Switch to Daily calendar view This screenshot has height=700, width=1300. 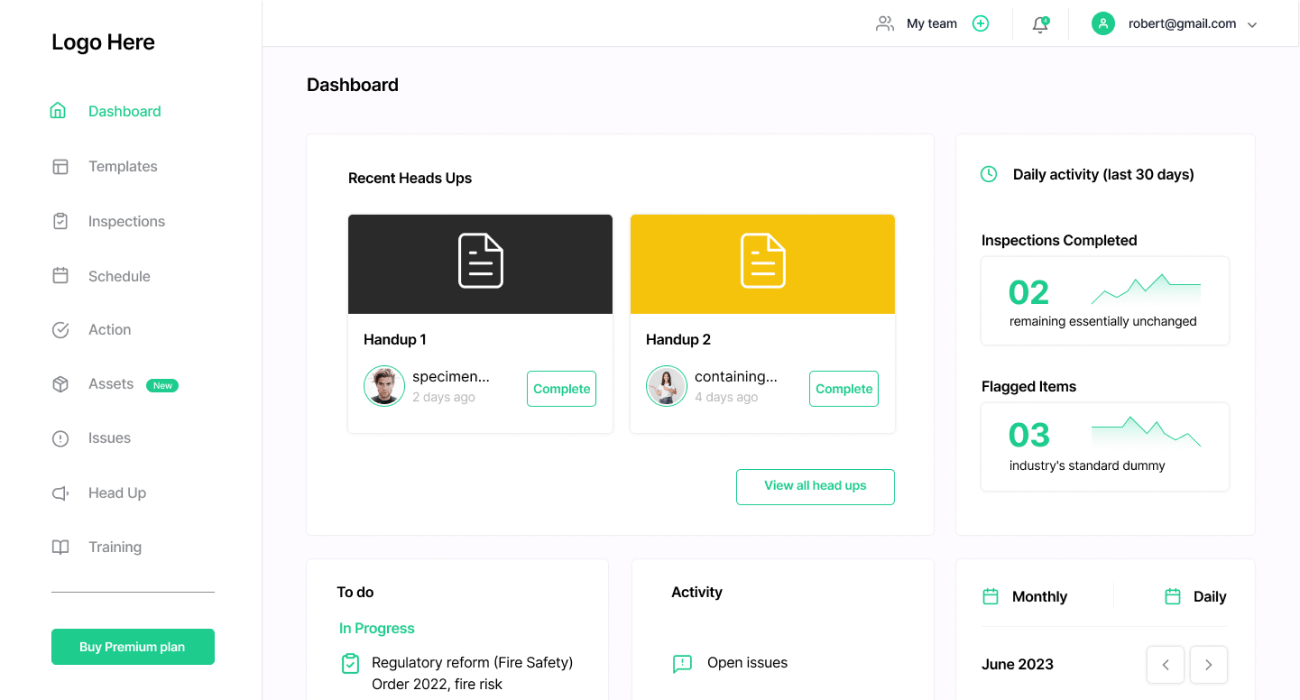pos(1210,596)
